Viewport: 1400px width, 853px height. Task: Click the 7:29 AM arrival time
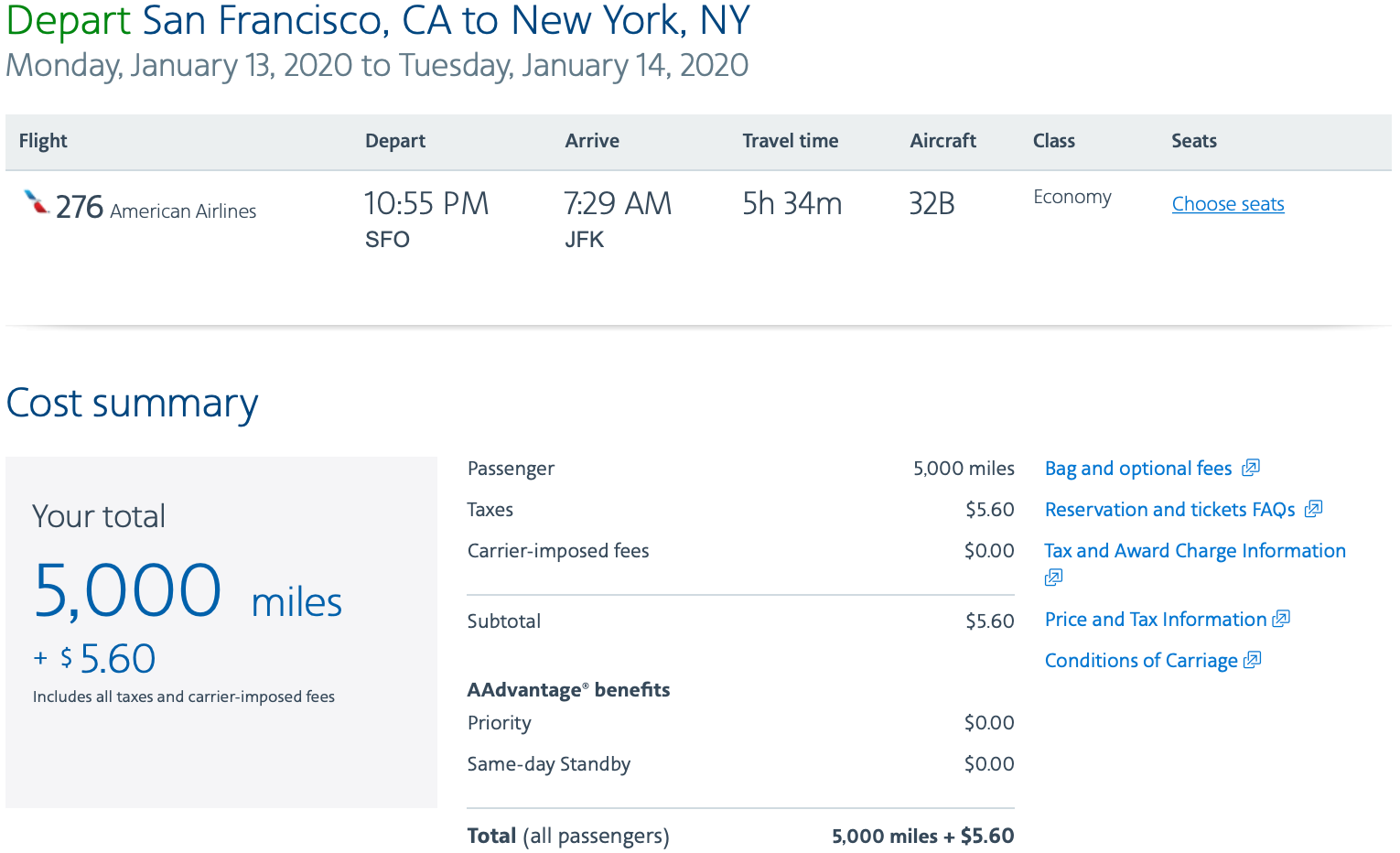point(618,203)
